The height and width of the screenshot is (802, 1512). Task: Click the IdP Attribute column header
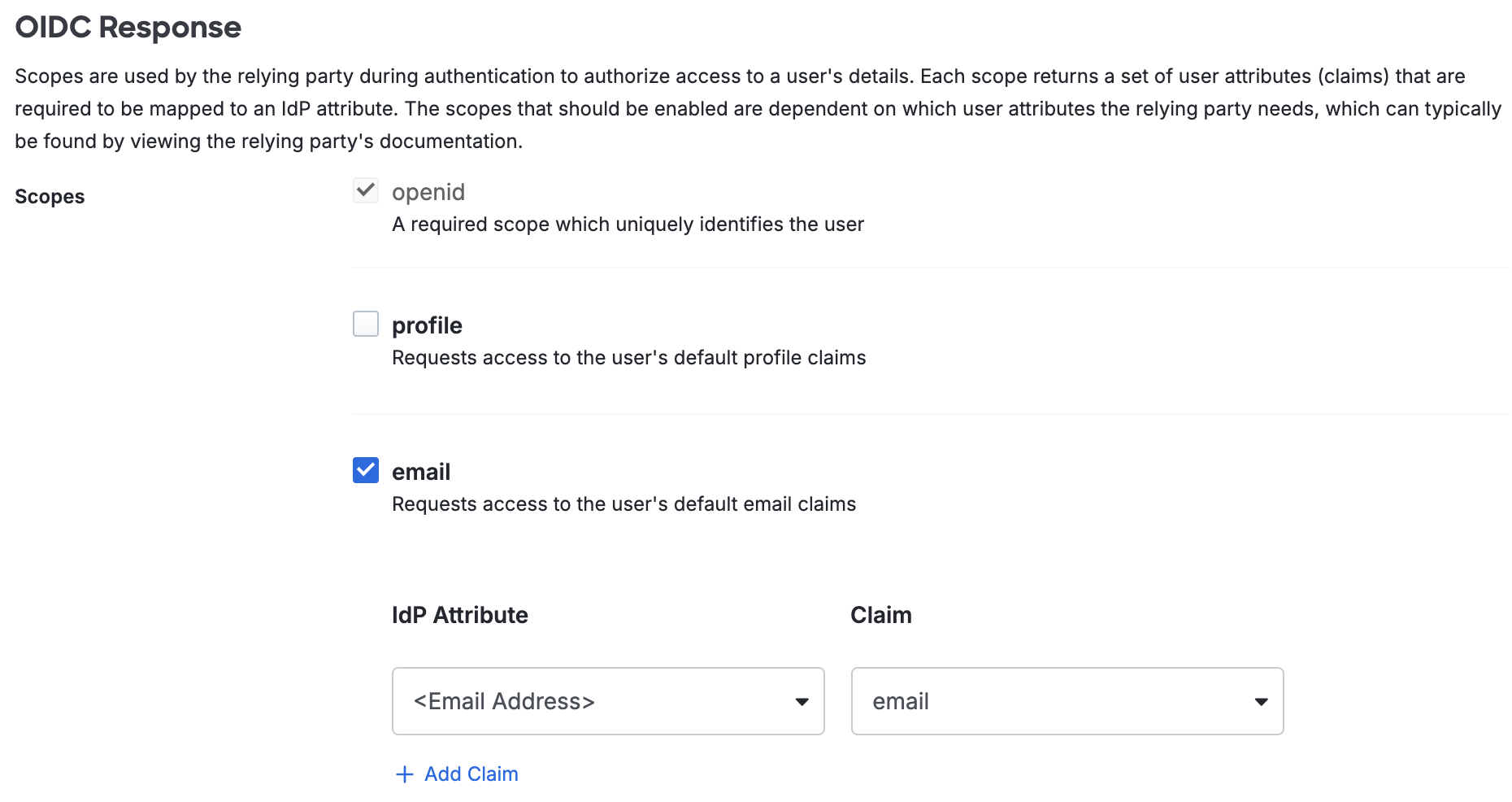pos(459,615)
